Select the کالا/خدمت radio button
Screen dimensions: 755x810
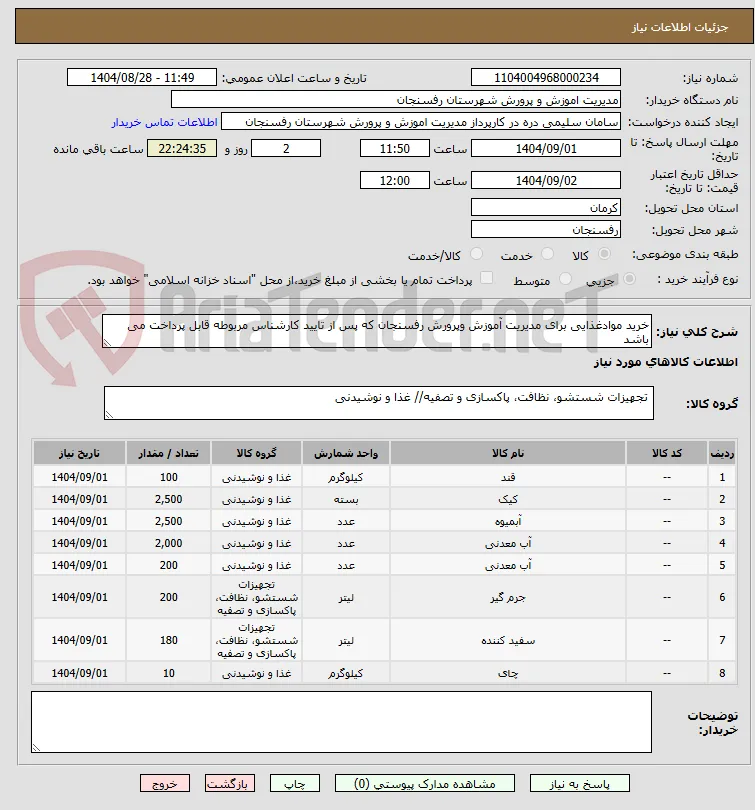coord(476,254)
